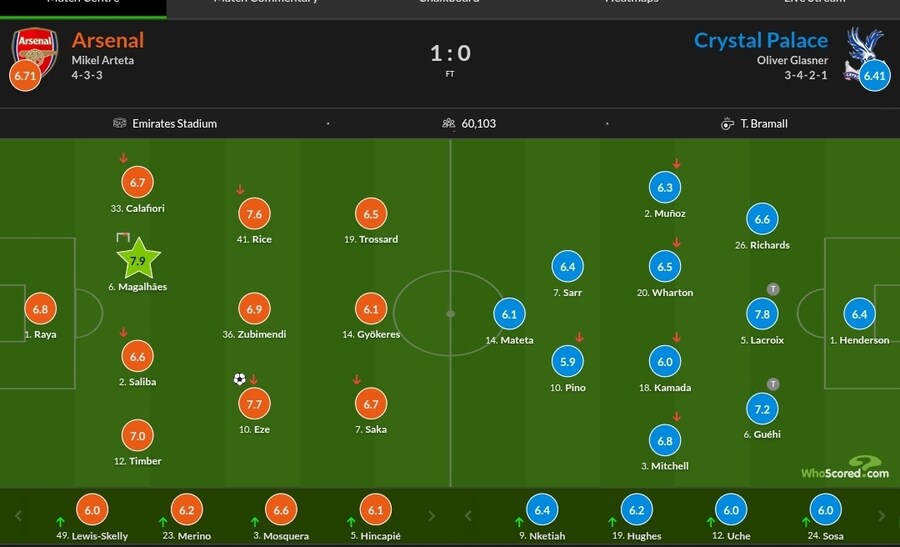Open the Arsenal team name link
900x547 pixels.
pyautogui.click(x=108, y=40)
